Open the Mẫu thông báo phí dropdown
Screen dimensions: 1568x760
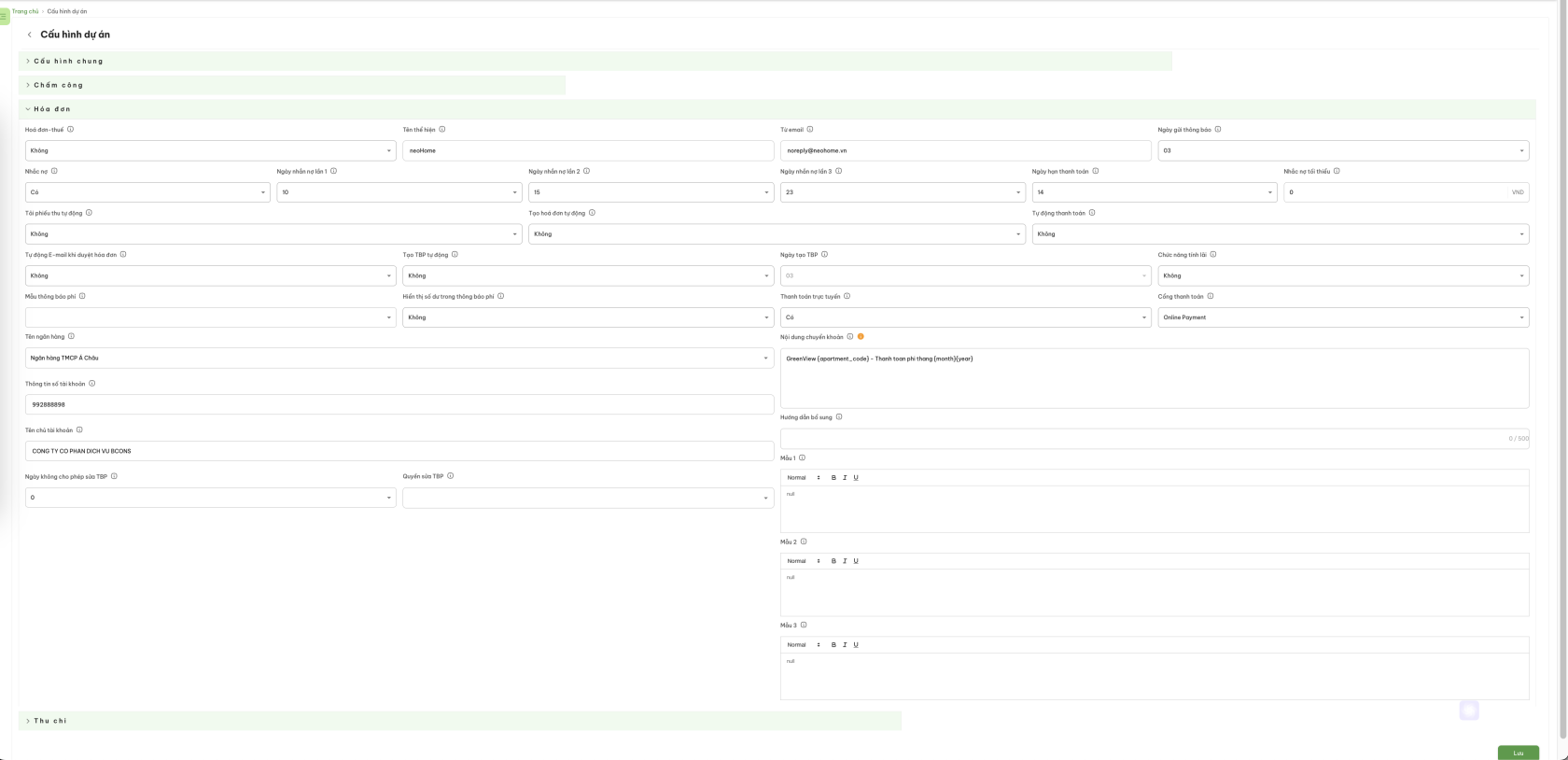point(211,317)
